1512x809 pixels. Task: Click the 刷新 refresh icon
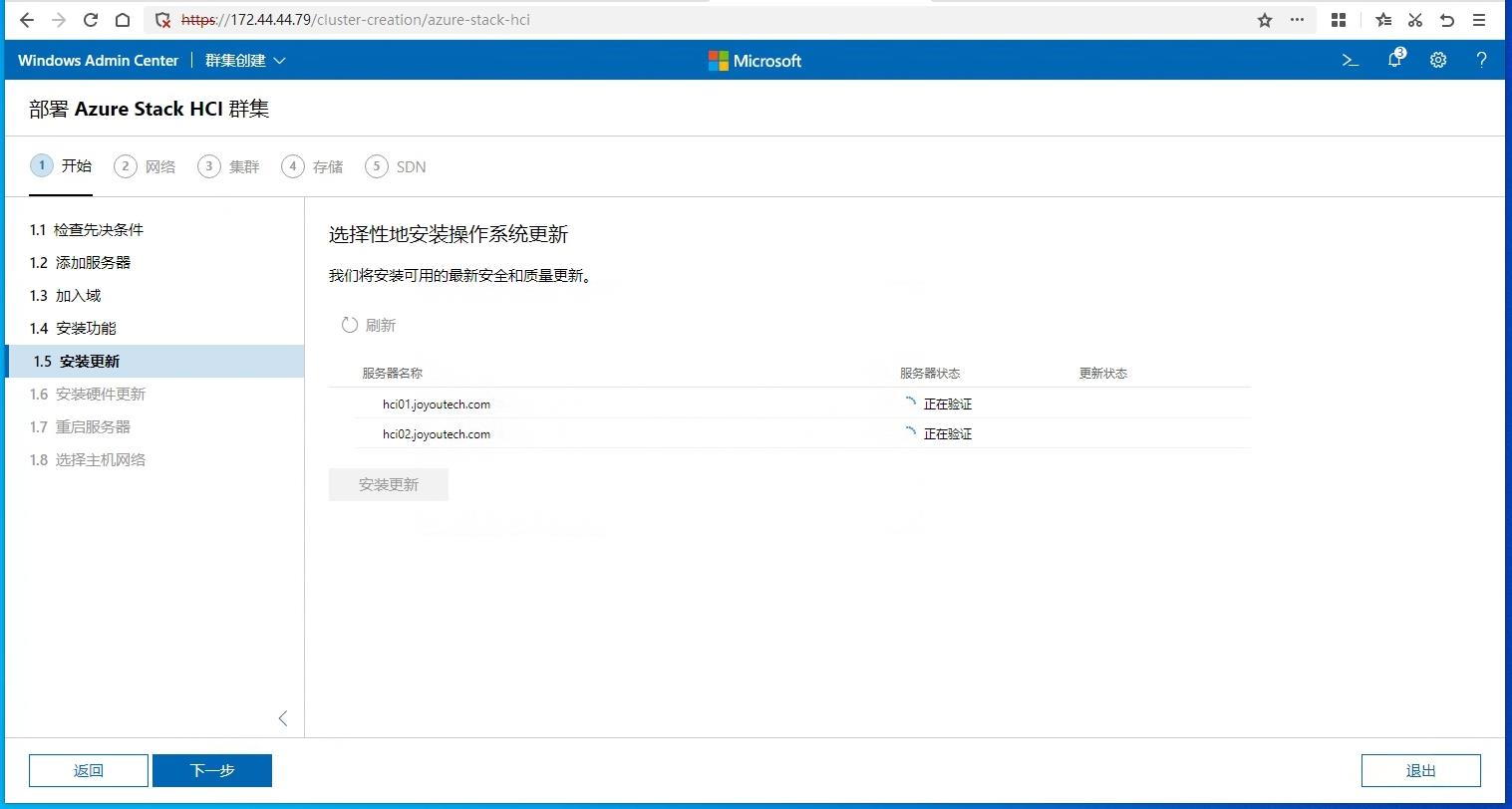coord(350,325)
